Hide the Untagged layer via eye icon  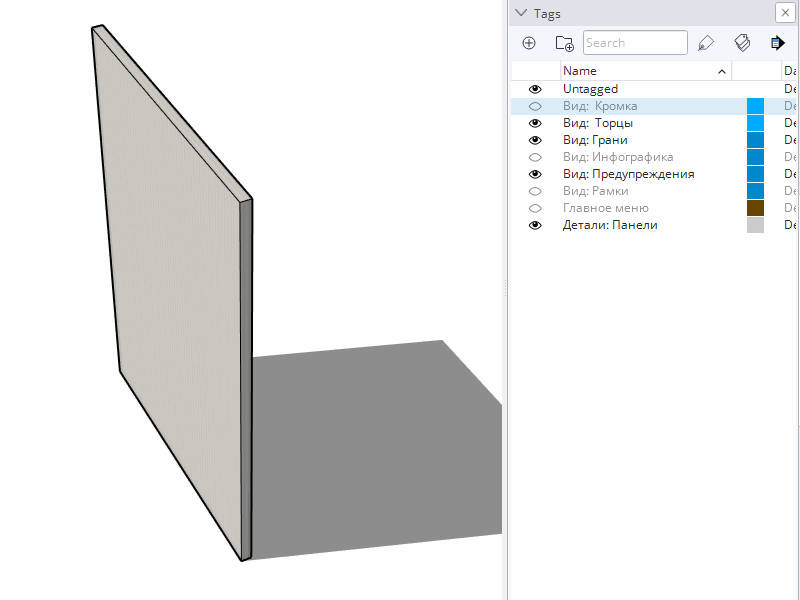(535, 89)
